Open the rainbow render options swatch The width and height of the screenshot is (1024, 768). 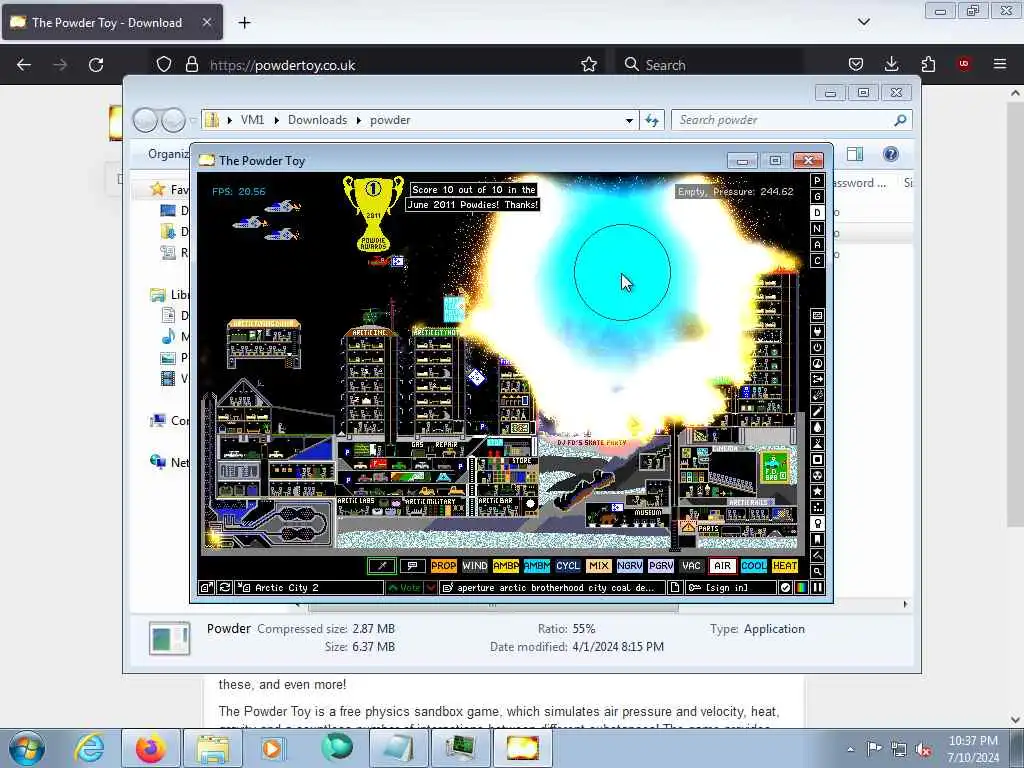[801, 588]
